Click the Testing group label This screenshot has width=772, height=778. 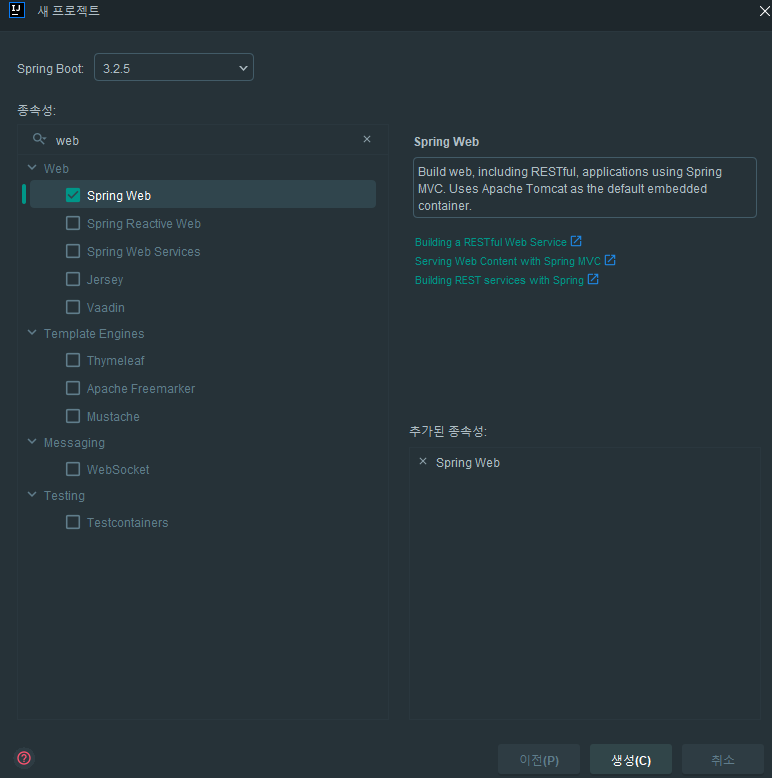pyautogui.click(x=64, y=496)
